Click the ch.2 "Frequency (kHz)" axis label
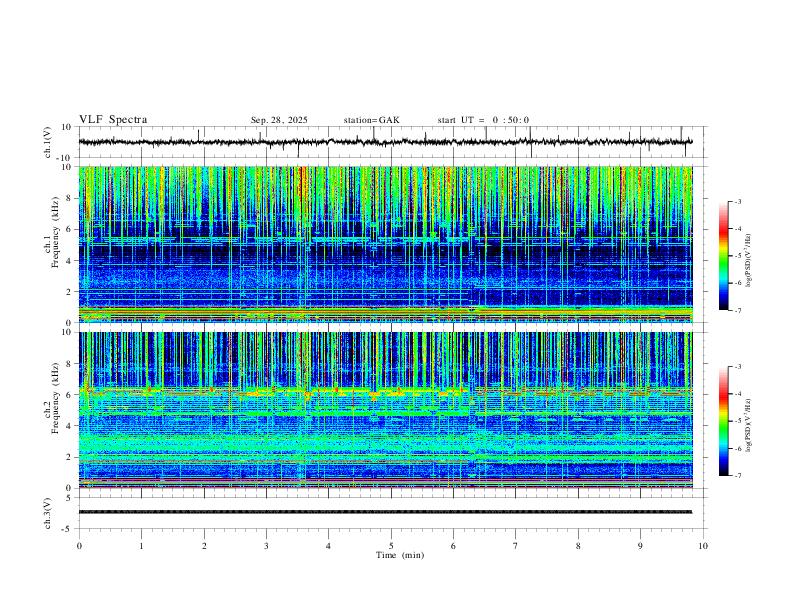 click(x=55, y=397)
